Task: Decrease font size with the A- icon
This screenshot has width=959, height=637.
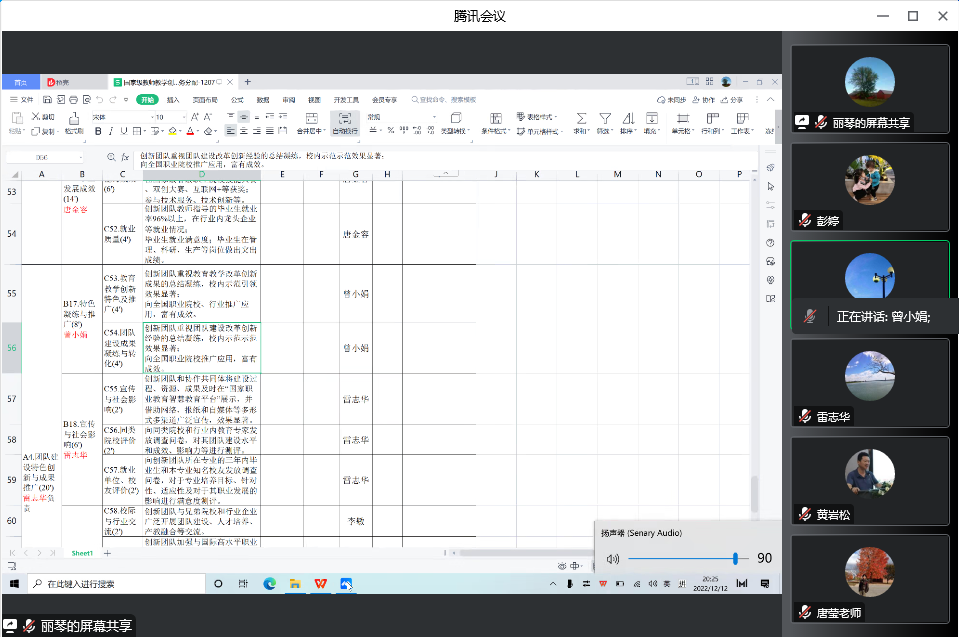Action: coord(208,116)
